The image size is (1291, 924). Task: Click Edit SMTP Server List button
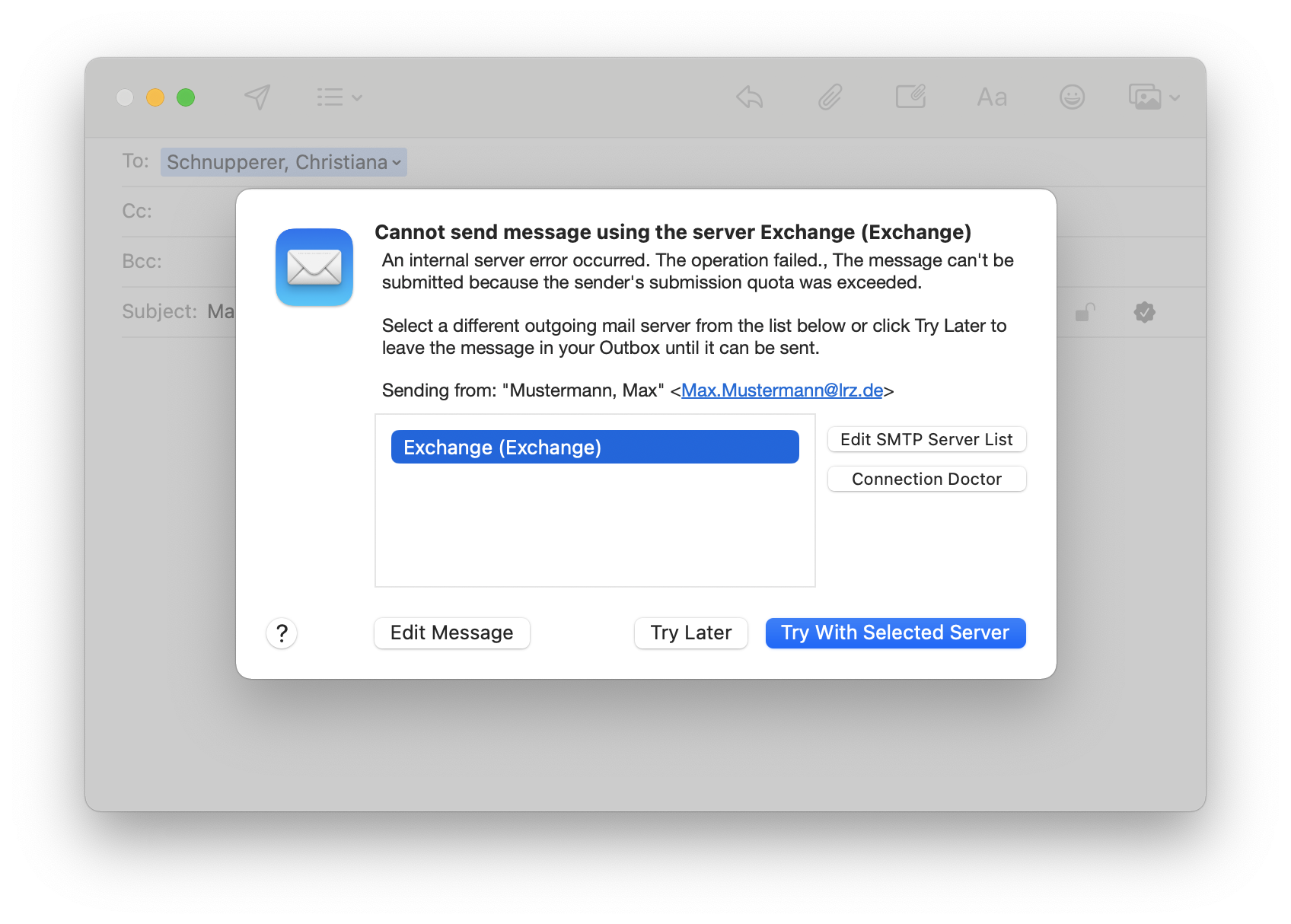926,440
